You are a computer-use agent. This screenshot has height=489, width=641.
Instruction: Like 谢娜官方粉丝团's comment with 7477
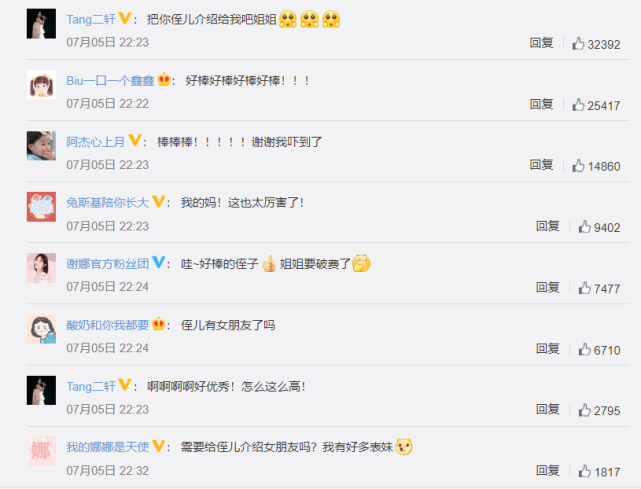pos(585,288)
